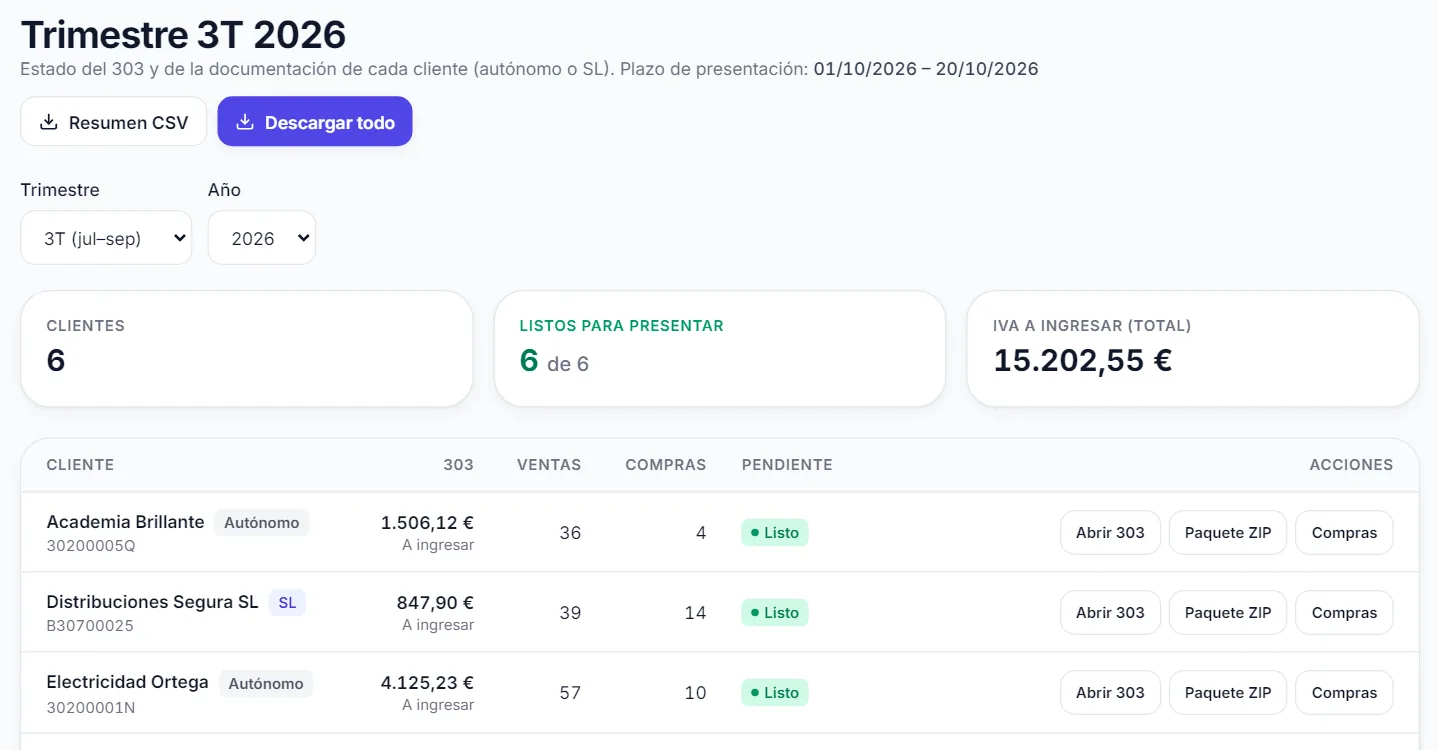Open the 303 for Distribuciones Segura SL
The image size is (1438, 750).
click(x=1110, y=613)
